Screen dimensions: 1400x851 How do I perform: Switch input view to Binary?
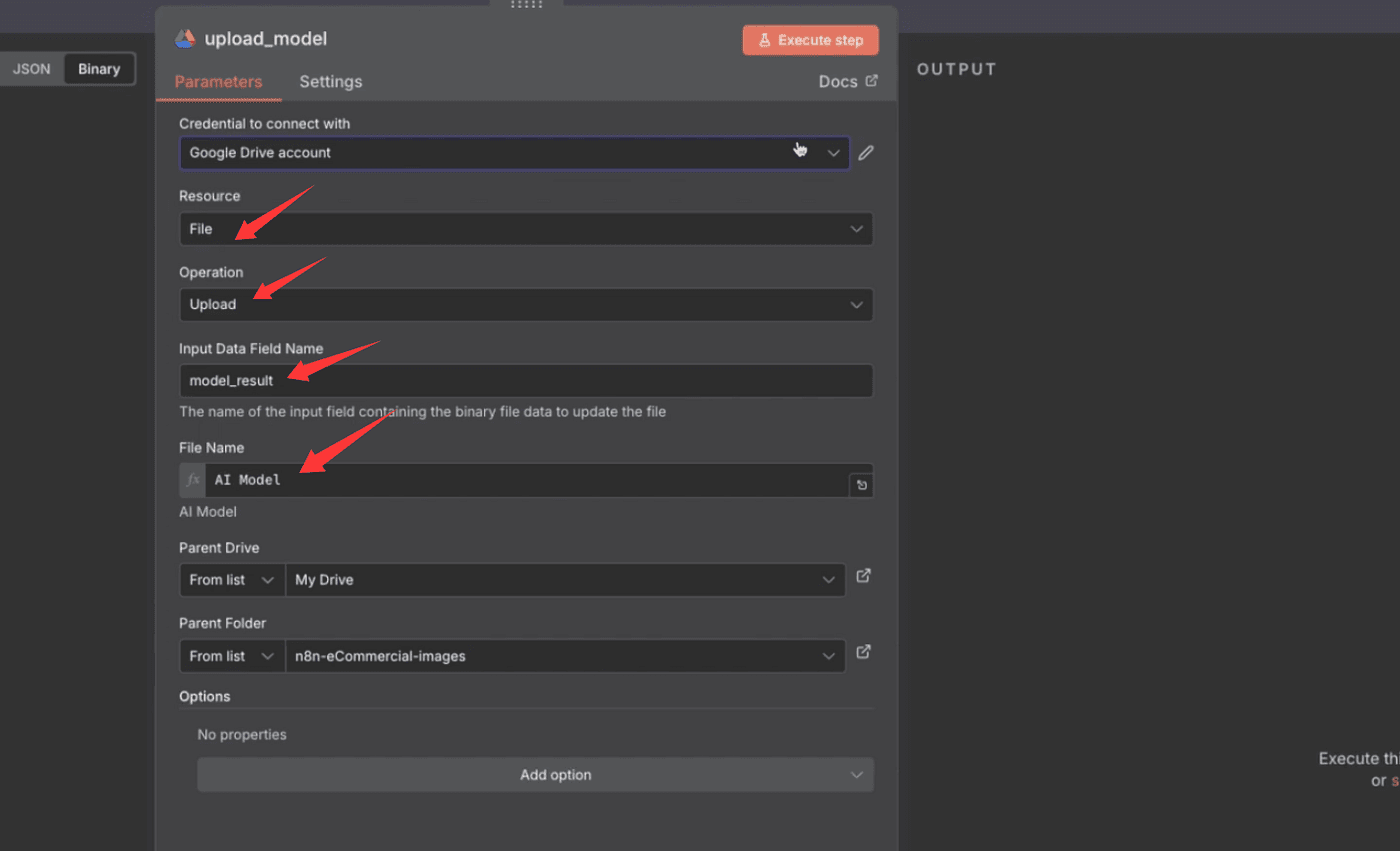click(x=99, y=69)
